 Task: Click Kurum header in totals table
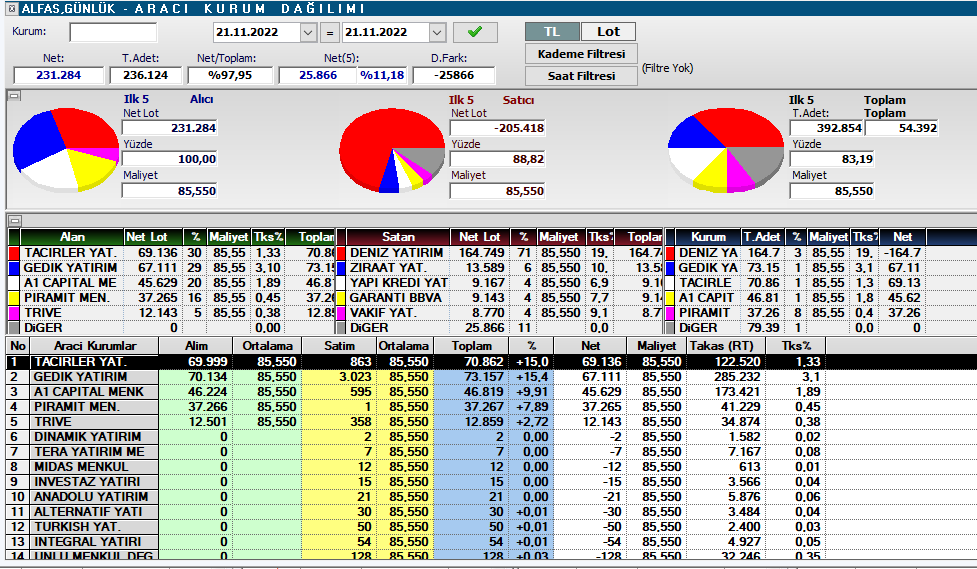708,237
